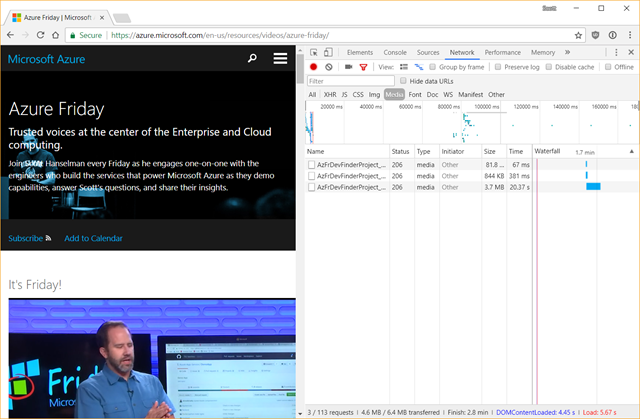The image size is (640, 419).
Task: Check the Disable cache option
Action: click(x=549, y=67)
